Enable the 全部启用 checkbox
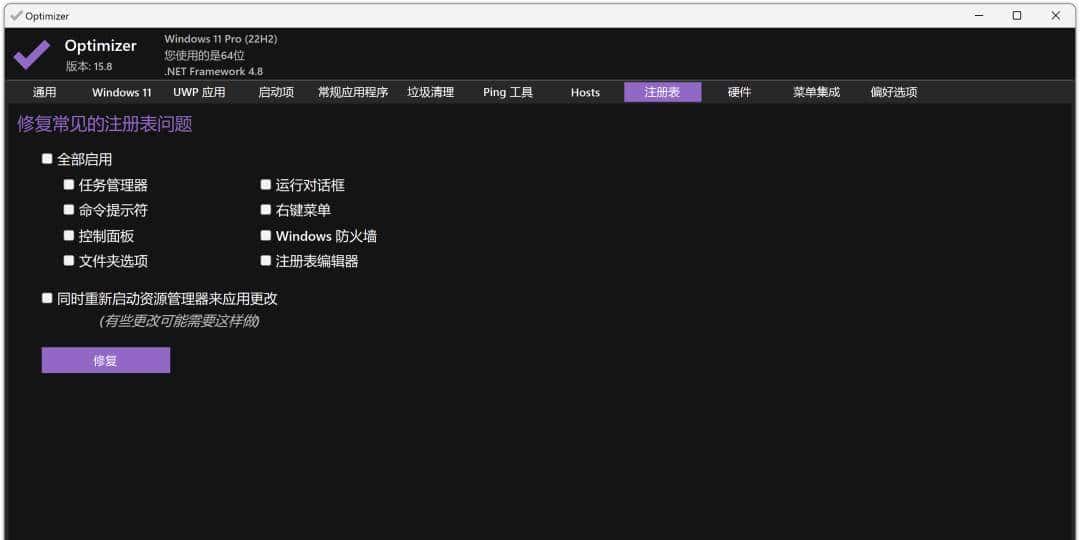 pyautogui.click(x=47, y=159)
